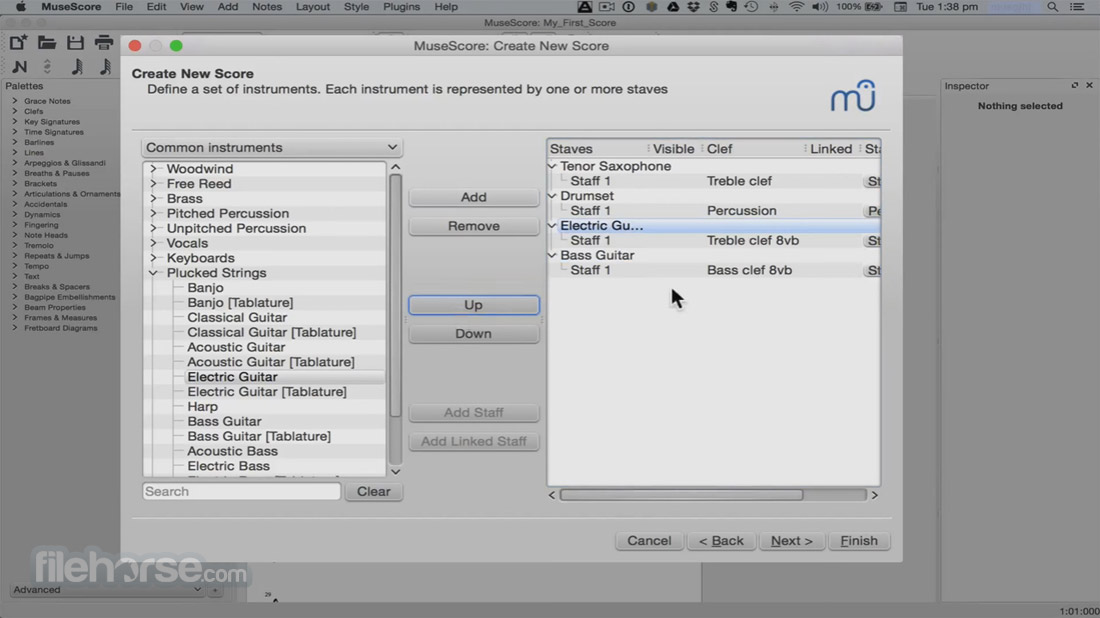Expand the Keyboards category
This screenshot has height=618, width=1100.
click(x=154, y=258)
